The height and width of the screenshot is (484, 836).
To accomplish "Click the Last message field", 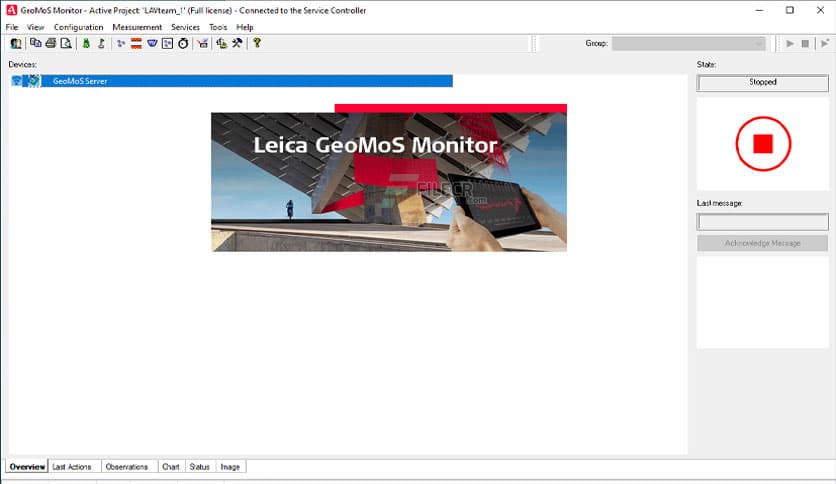I will (762, 222).
